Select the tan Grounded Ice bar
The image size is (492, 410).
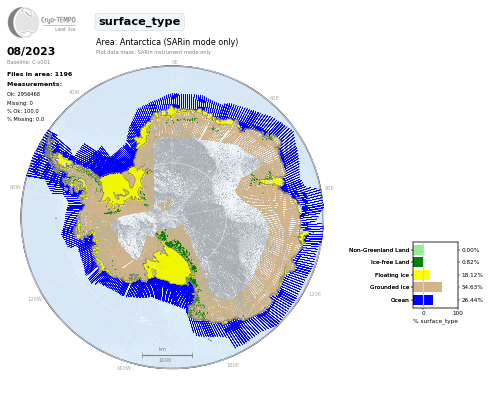[x=428, y=287]
